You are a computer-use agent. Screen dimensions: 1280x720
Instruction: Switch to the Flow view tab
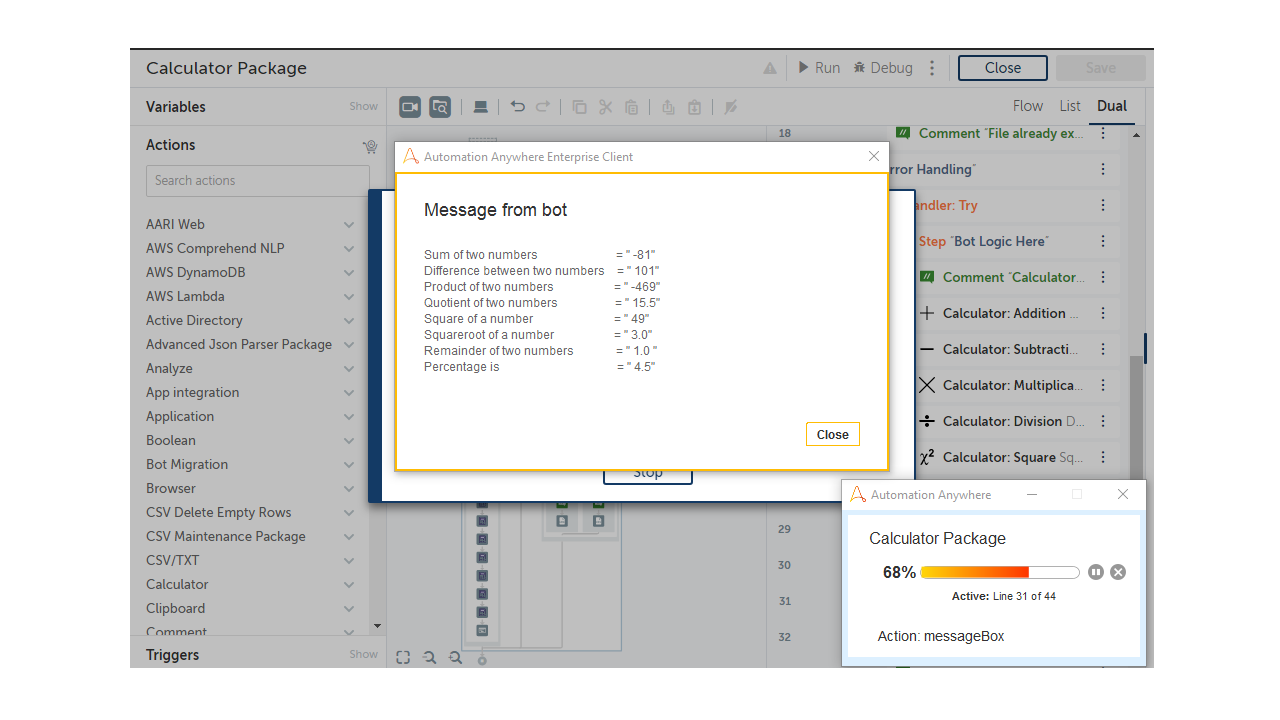[x=1027, y=106]
